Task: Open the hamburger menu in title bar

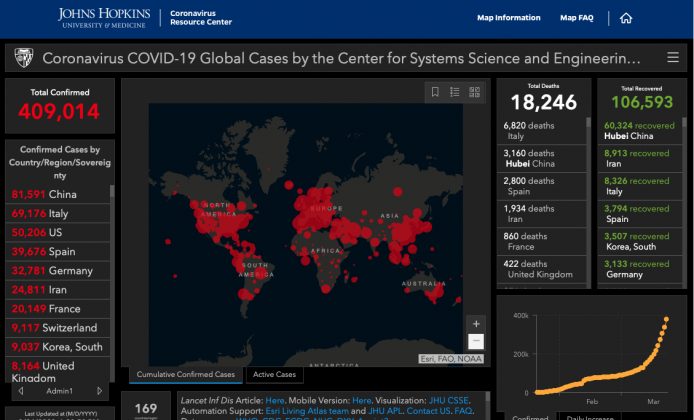Action: (673, 57)
